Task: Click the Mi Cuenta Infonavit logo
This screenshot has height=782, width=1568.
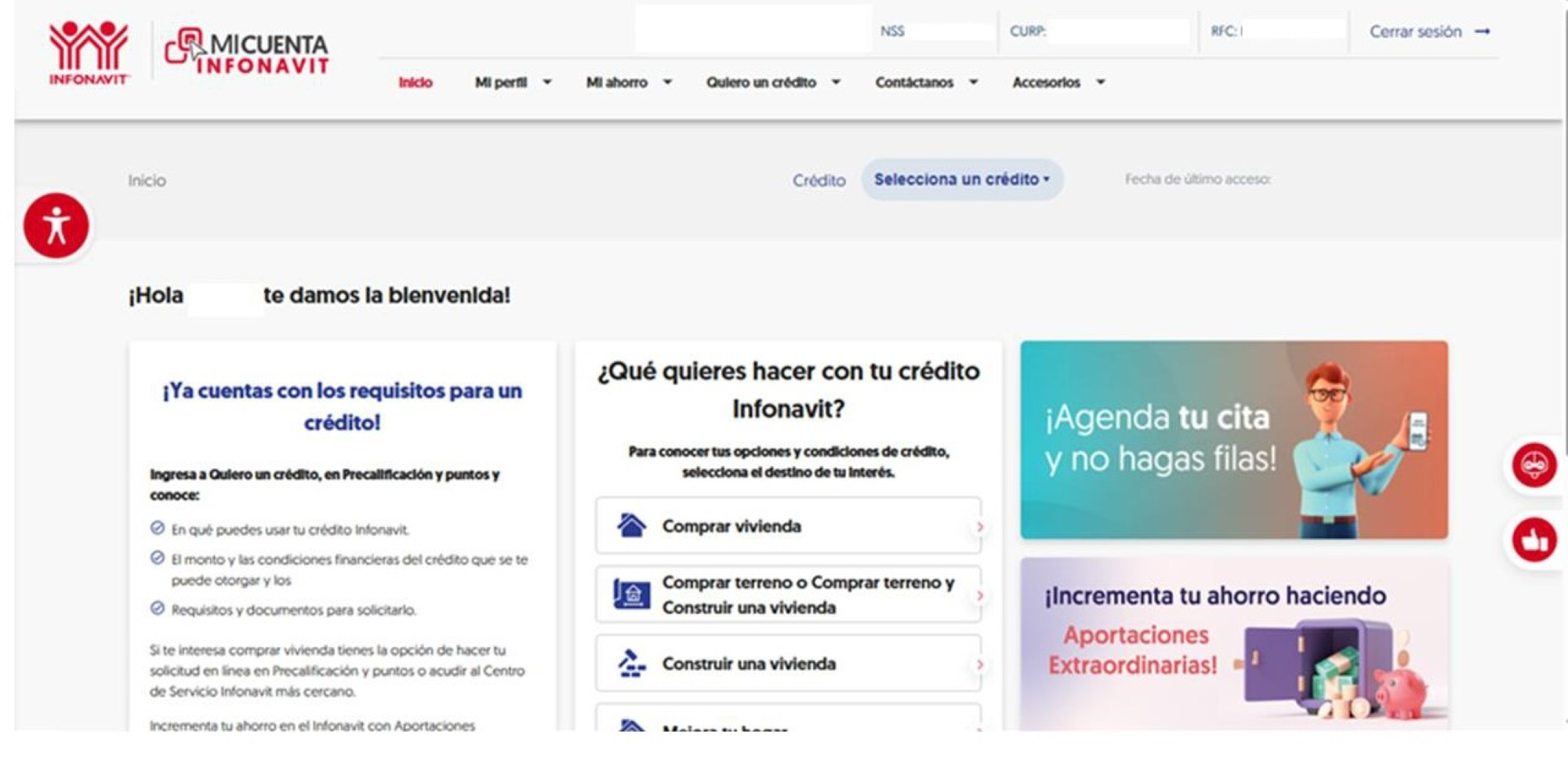Action: pyautogui.click(x=247, y=52)
